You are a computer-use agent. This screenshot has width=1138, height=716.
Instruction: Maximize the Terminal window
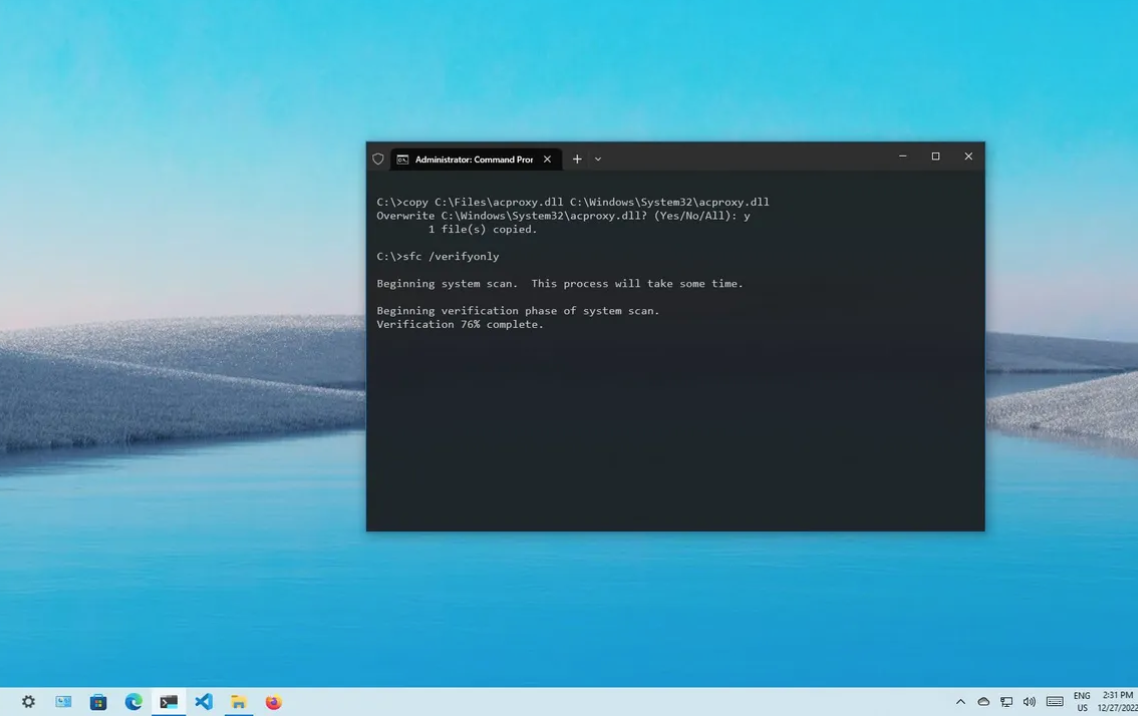(935, 156)
